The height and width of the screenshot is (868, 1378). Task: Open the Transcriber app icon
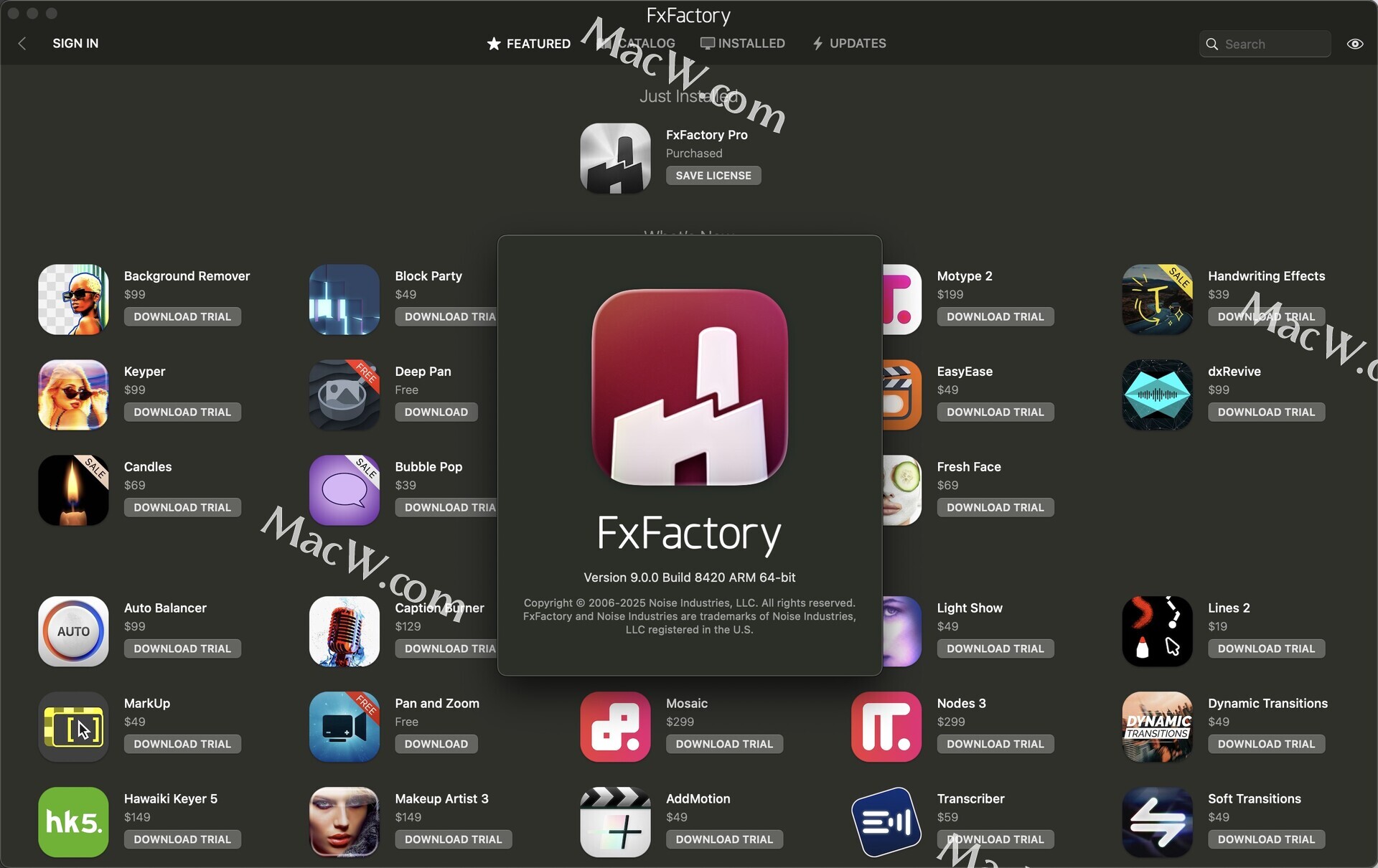coord(886,822)
